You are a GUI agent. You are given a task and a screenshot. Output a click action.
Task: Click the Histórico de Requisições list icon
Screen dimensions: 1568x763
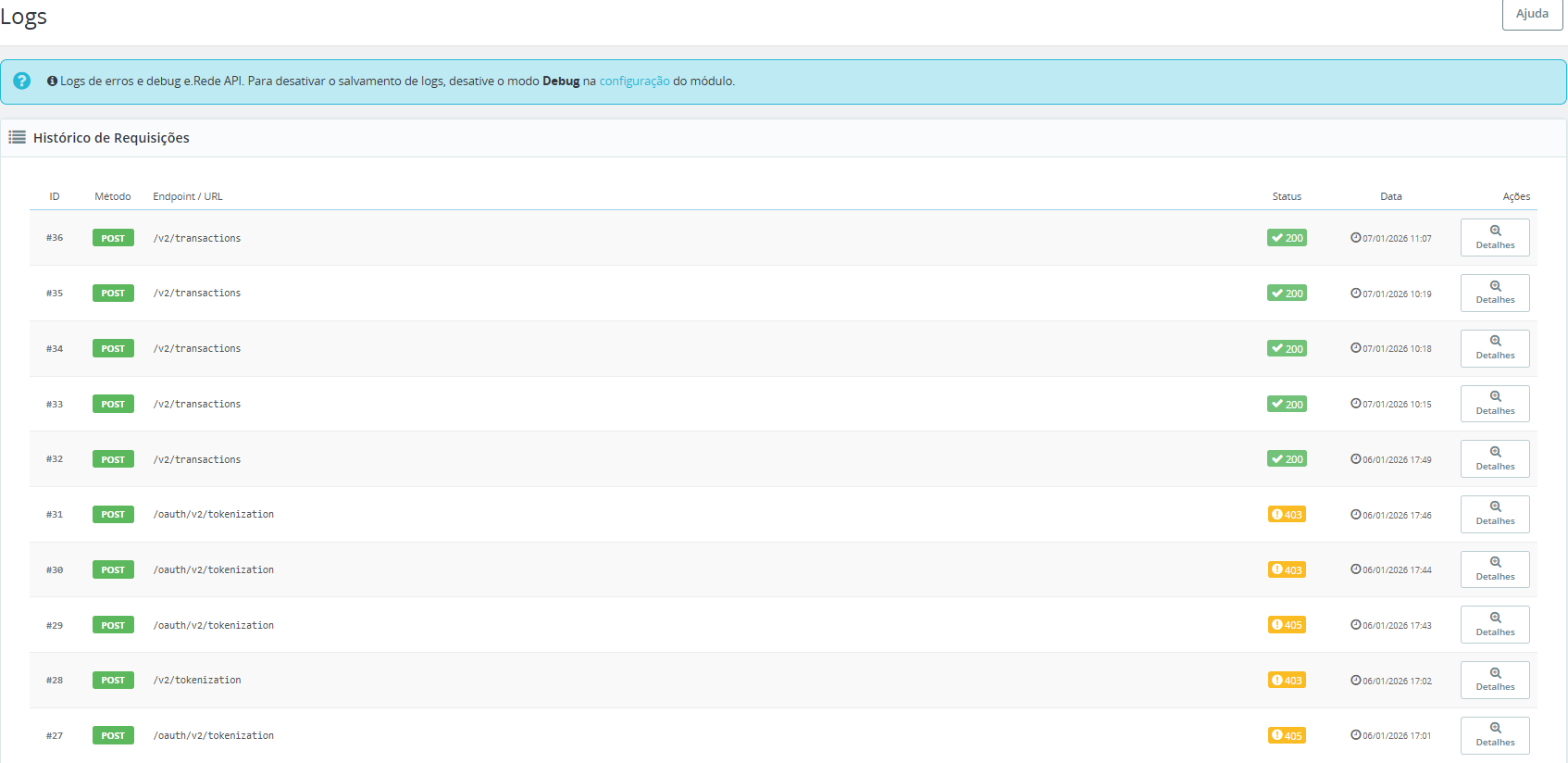tap(17, 138)
